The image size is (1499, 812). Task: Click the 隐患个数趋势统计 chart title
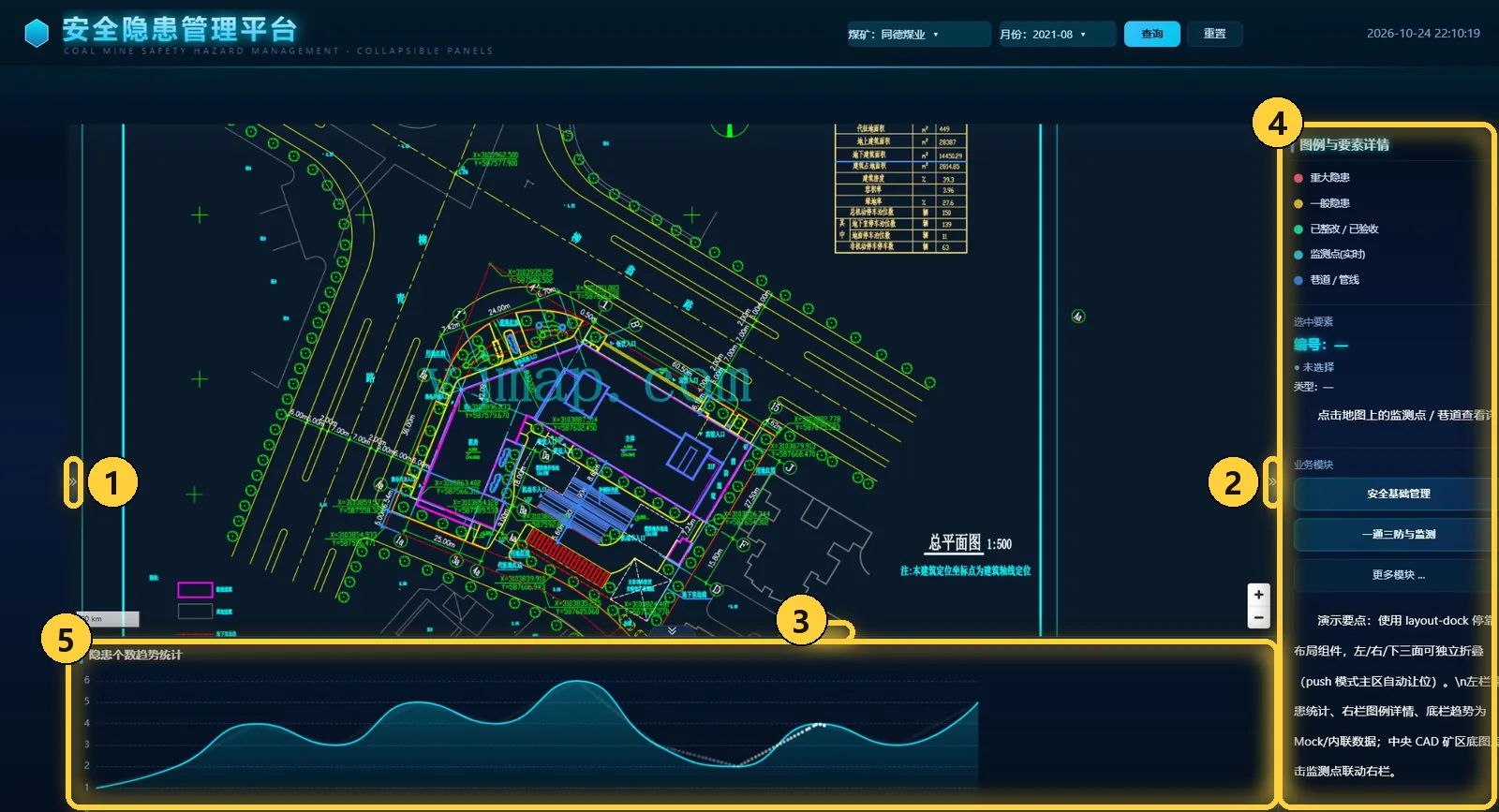click(135, 655)
